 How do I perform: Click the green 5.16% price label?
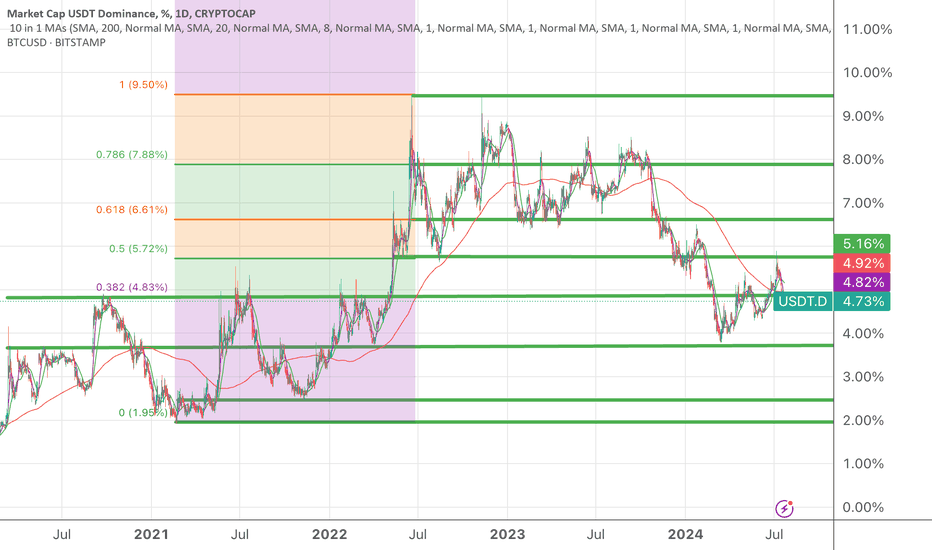(862, 244)
